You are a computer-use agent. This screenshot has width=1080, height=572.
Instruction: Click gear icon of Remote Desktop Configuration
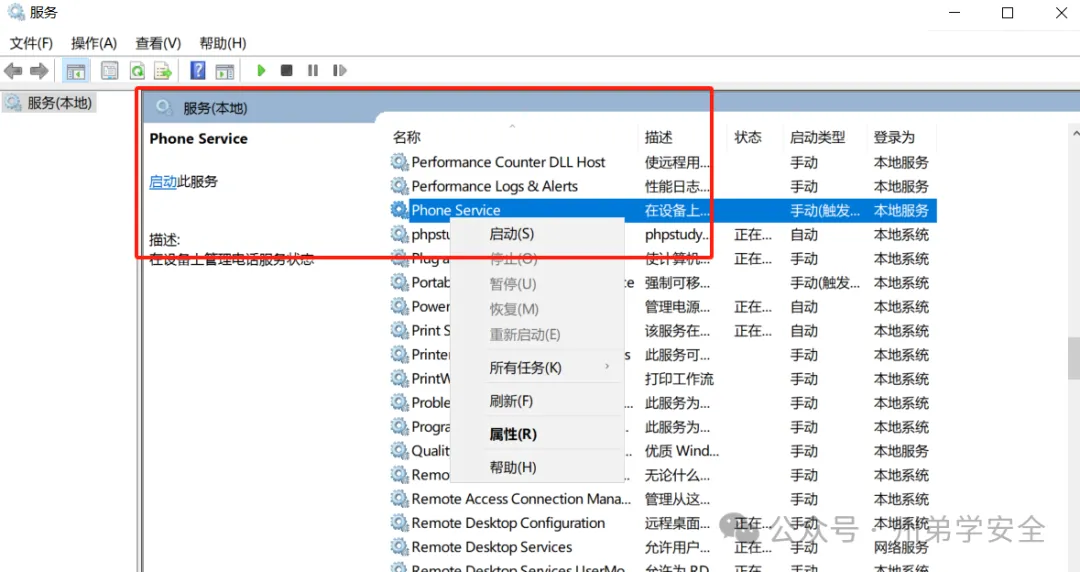(x=399, y=523)
